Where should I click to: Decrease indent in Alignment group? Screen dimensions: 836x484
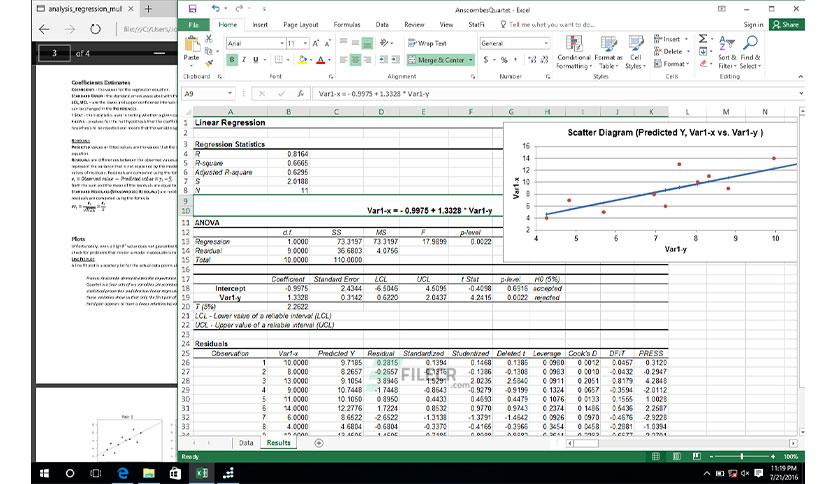pos(383,60)
